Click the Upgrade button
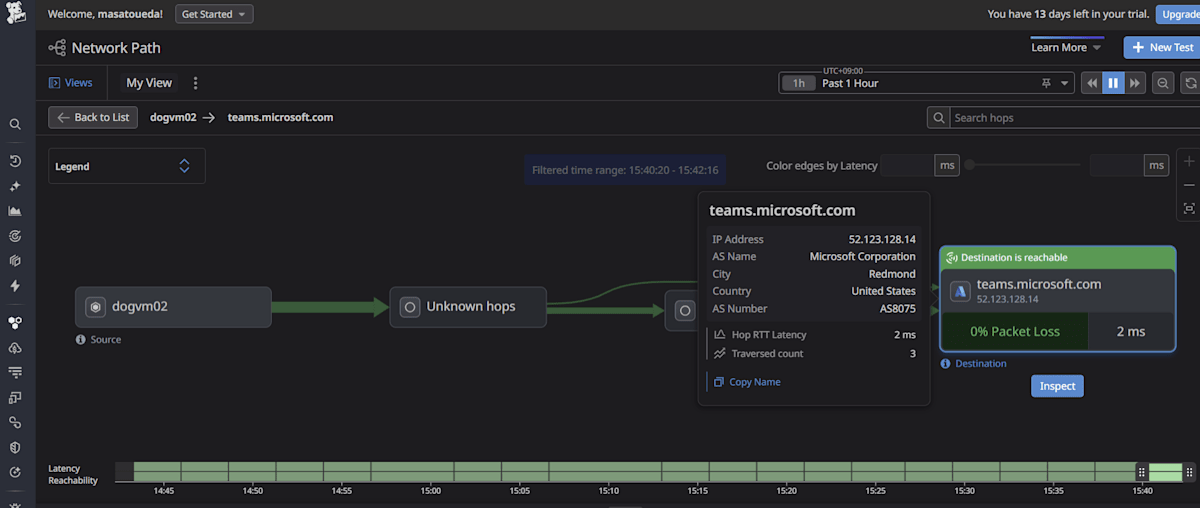The image size is (1200, 508). (1178, 14)
